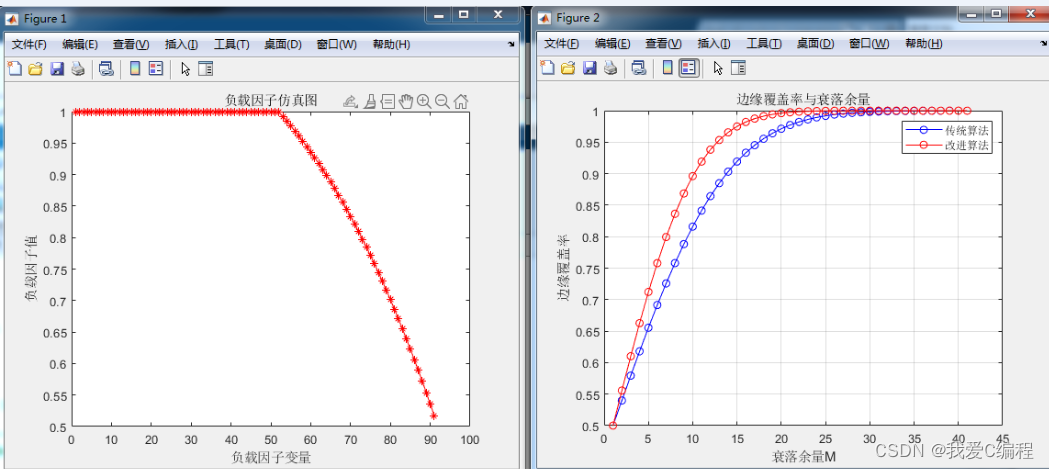The height and width of the screenshot is (469, 1049).
Task: Select the y-axis label 边缘覆盖率
Action: coord(563,267)
